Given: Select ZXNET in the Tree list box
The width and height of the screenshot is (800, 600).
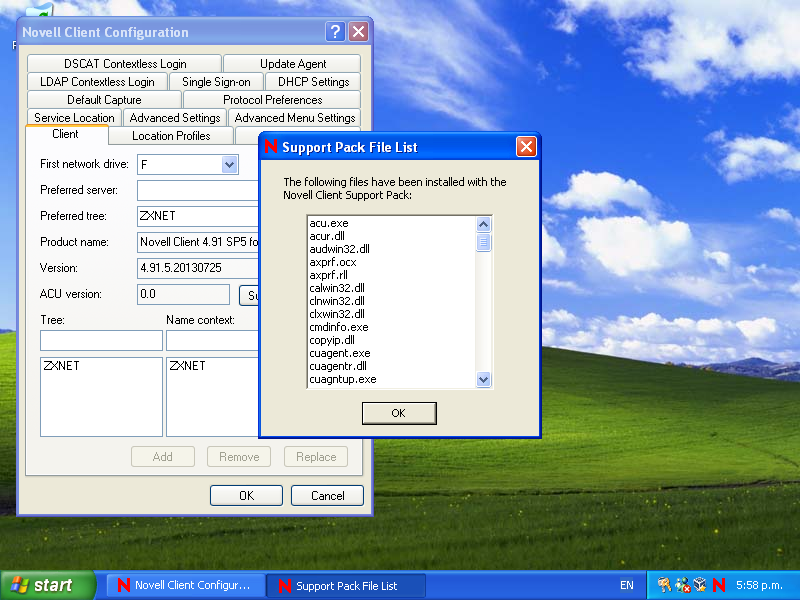Looking at the screenshot, I should [61, 366].
